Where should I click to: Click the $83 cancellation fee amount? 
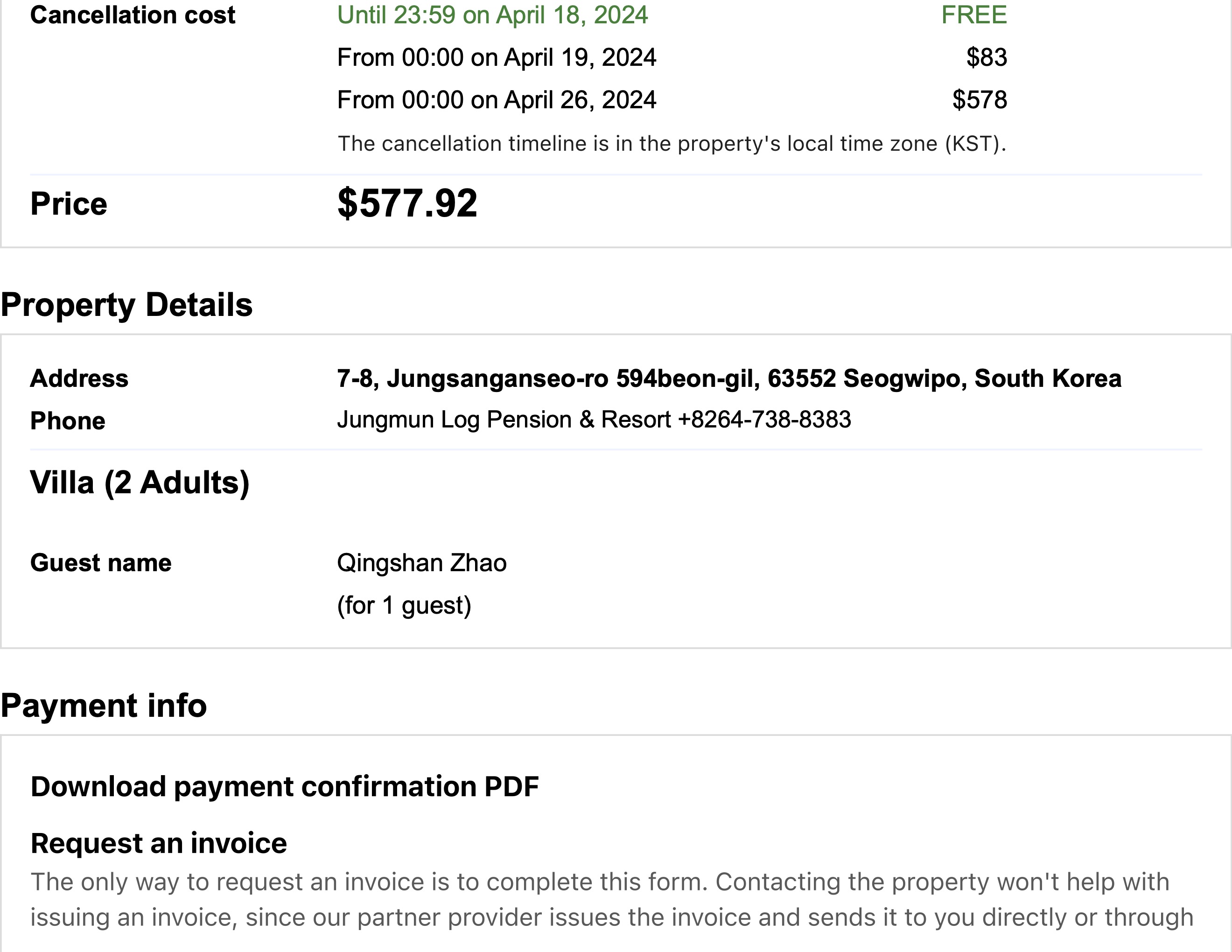coord(986,57)
